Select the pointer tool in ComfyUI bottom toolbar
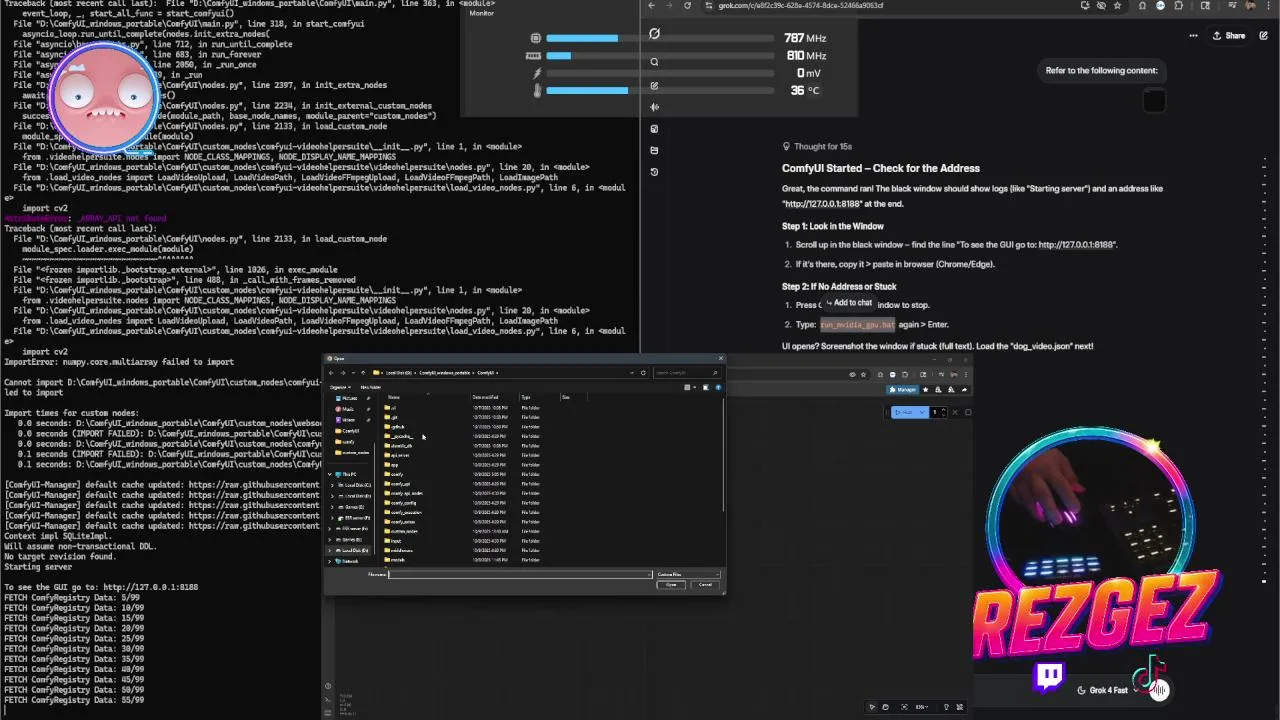The height and width of the screenshot is (720, 1280). [x=872, y=707]
